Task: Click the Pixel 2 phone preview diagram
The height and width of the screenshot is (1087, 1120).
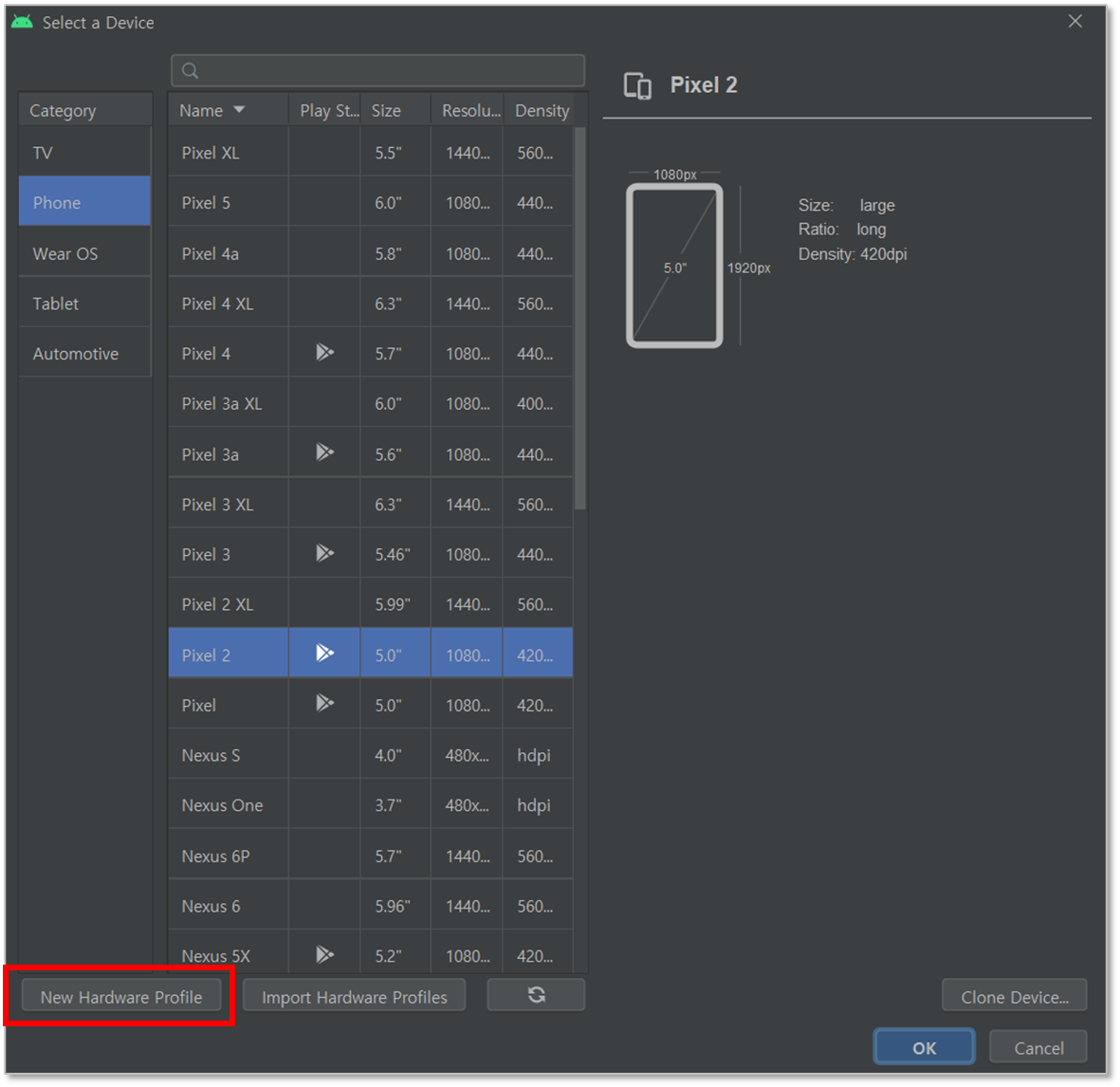Action: pos(674,266)
